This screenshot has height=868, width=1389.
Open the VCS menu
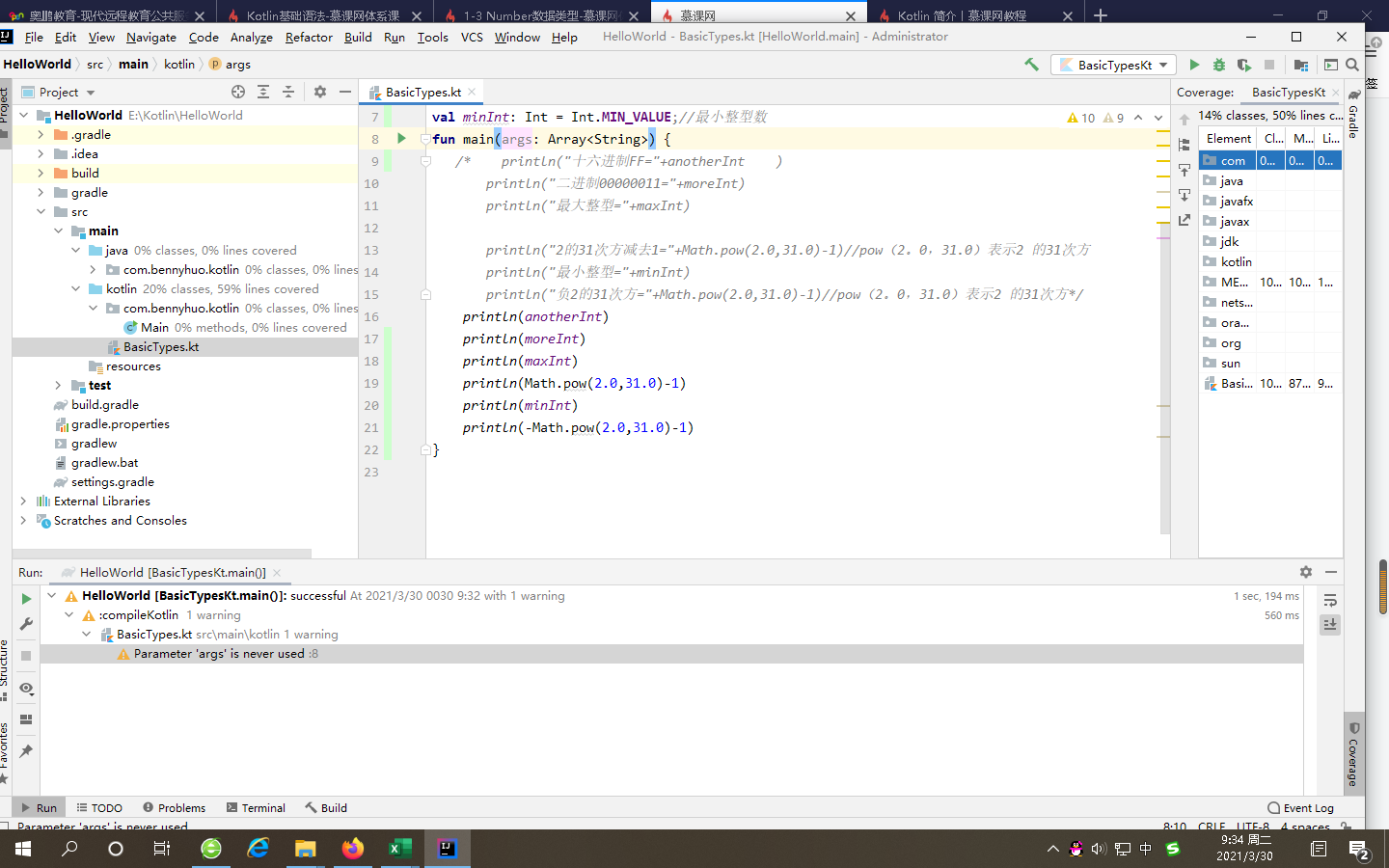pos(472,37)
